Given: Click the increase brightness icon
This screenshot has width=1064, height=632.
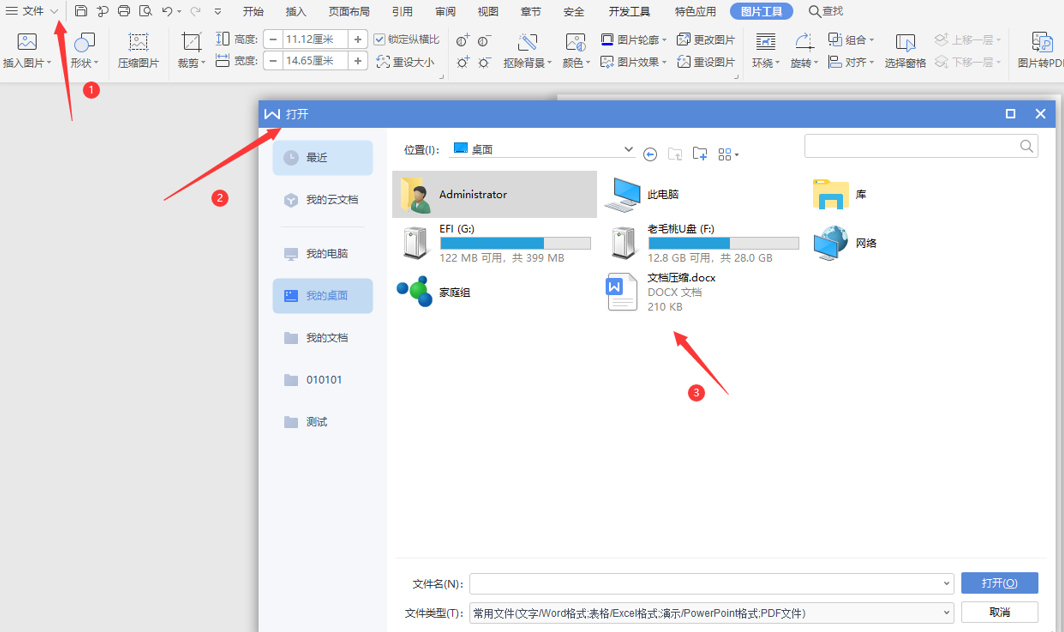Looking at the screenshot, I should 463,62.
